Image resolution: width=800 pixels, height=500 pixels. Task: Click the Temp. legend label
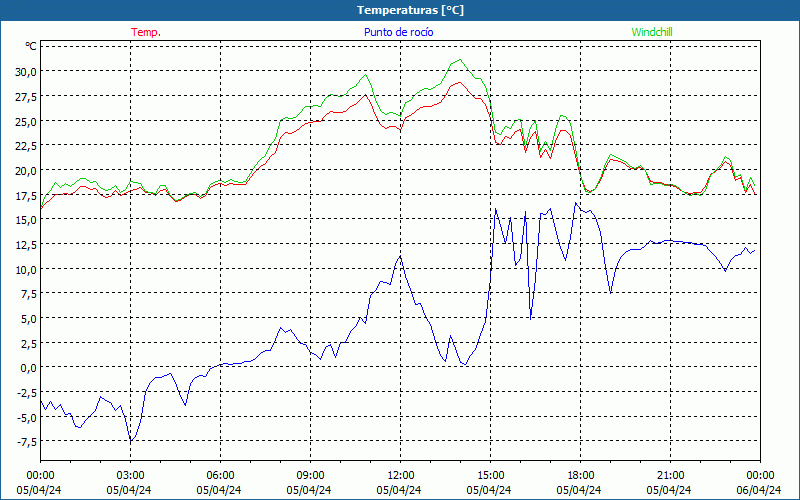tap(146, 32)
